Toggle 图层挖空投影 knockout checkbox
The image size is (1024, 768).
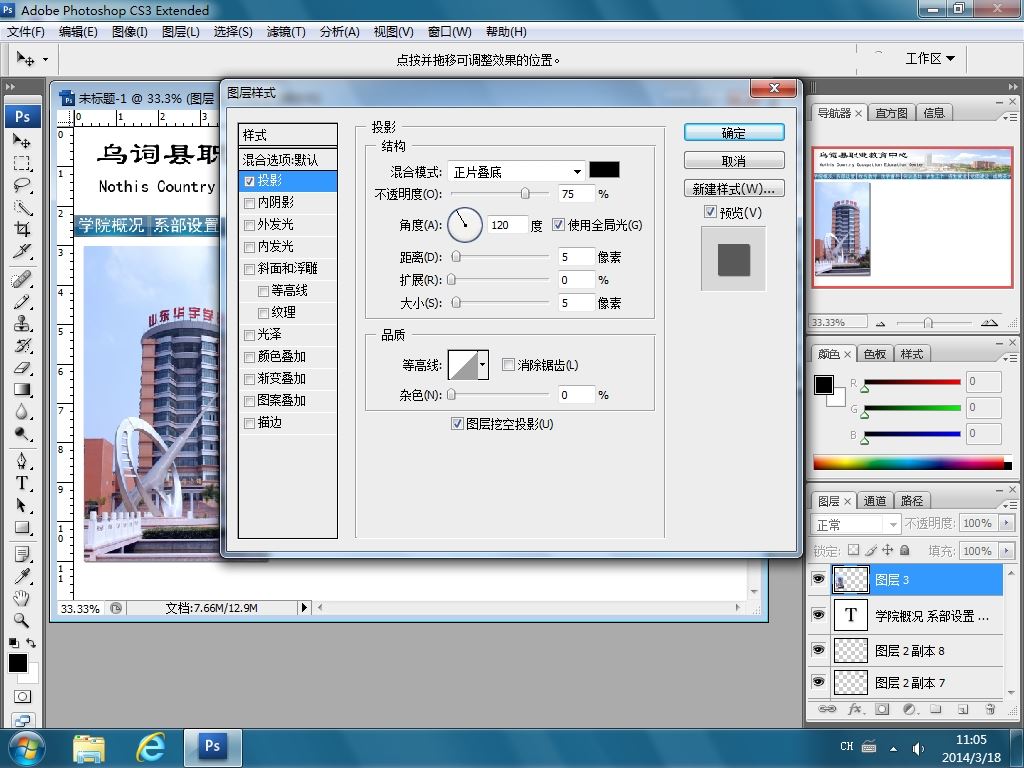click(x=457, y=424)
